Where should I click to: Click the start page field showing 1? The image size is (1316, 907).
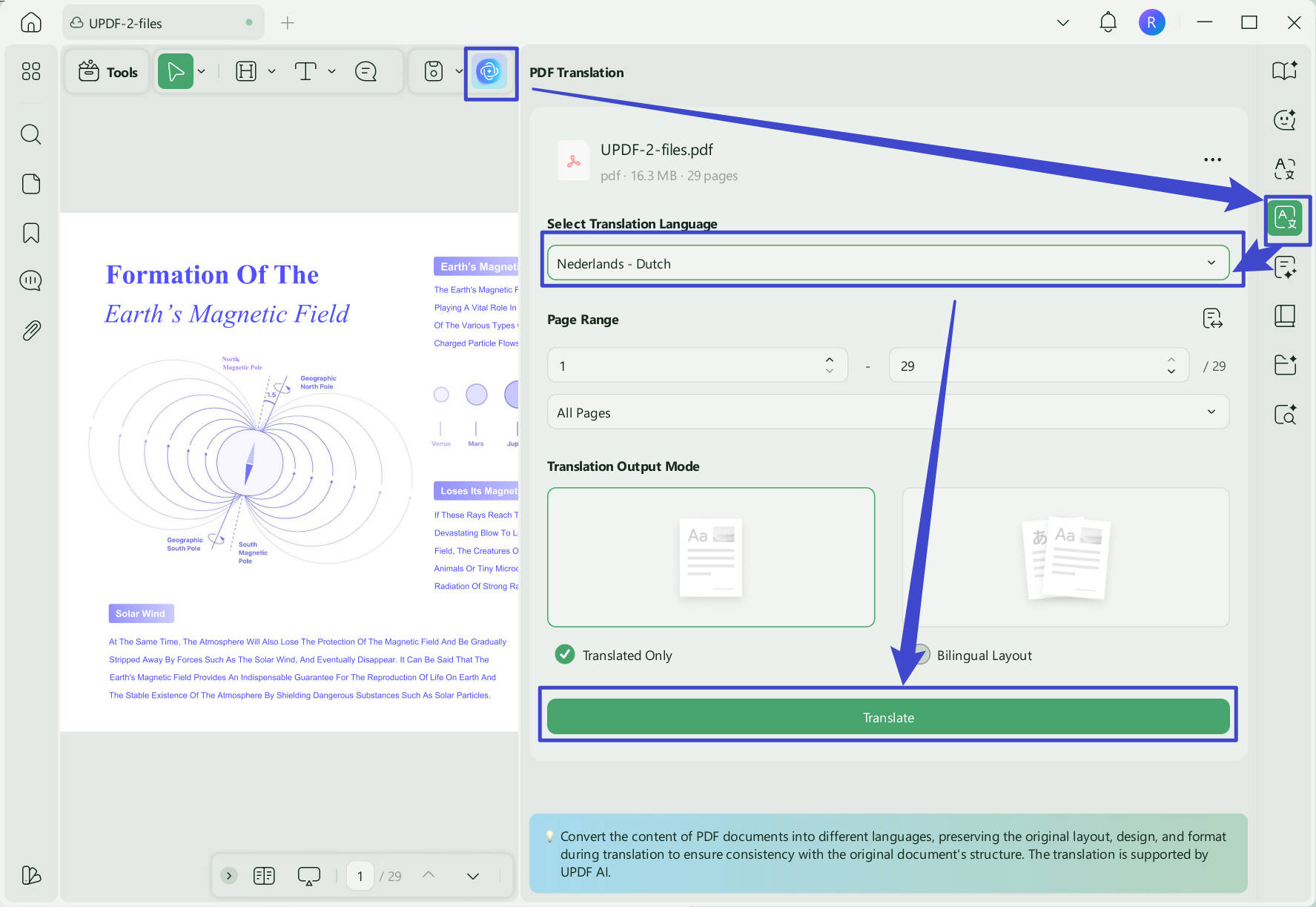coord(698,366)
